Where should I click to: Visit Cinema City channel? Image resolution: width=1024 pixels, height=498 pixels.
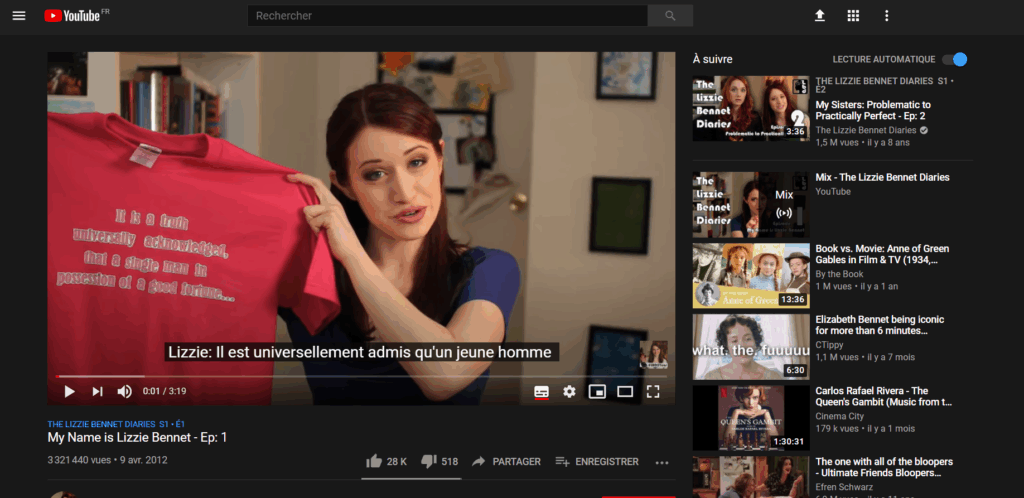pyautogui.click(x=839, y=416)
